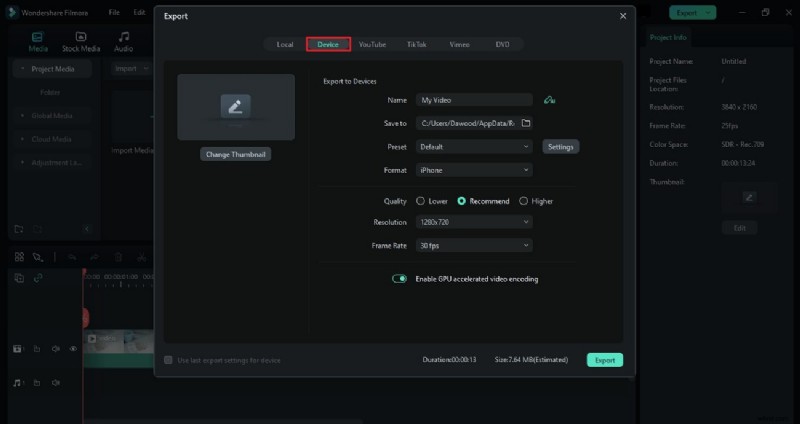Switch to the Local export tab

(285, 45)
